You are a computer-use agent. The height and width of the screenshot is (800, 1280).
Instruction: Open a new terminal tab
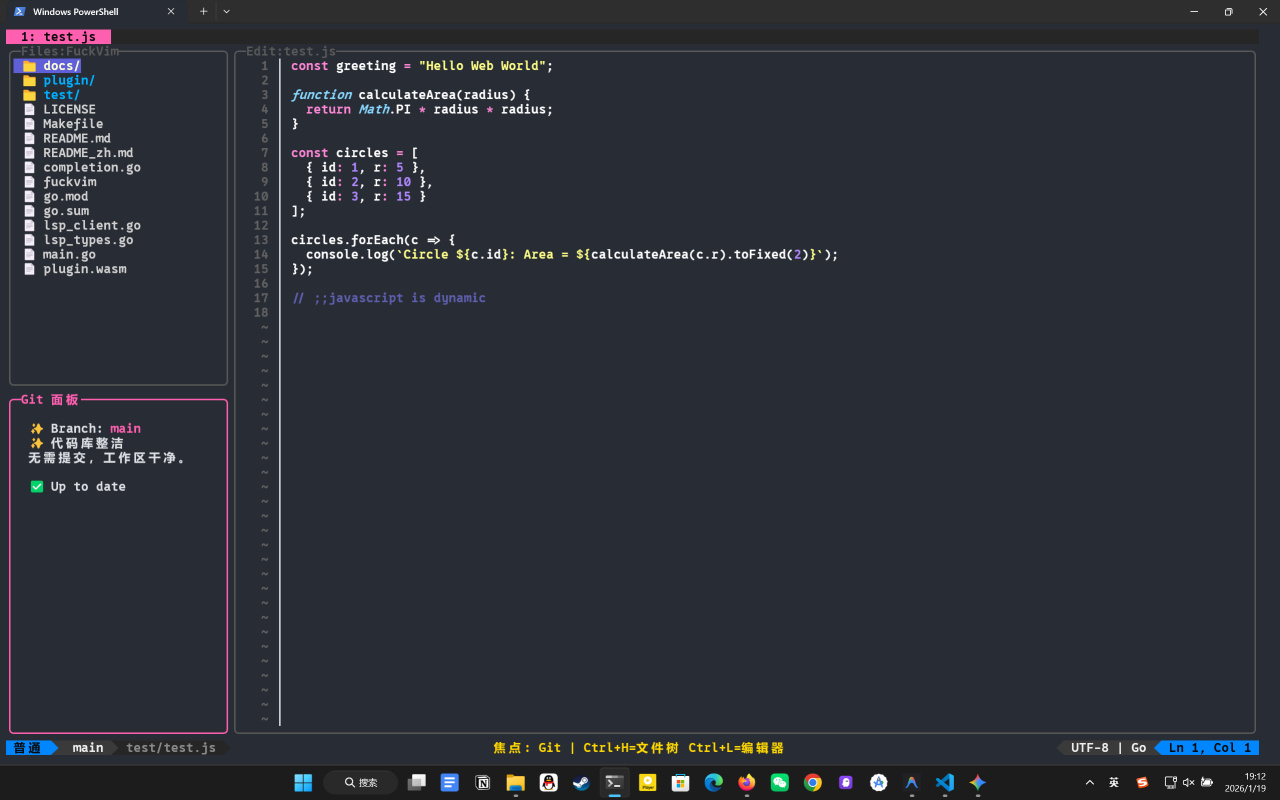pos(204,12)
